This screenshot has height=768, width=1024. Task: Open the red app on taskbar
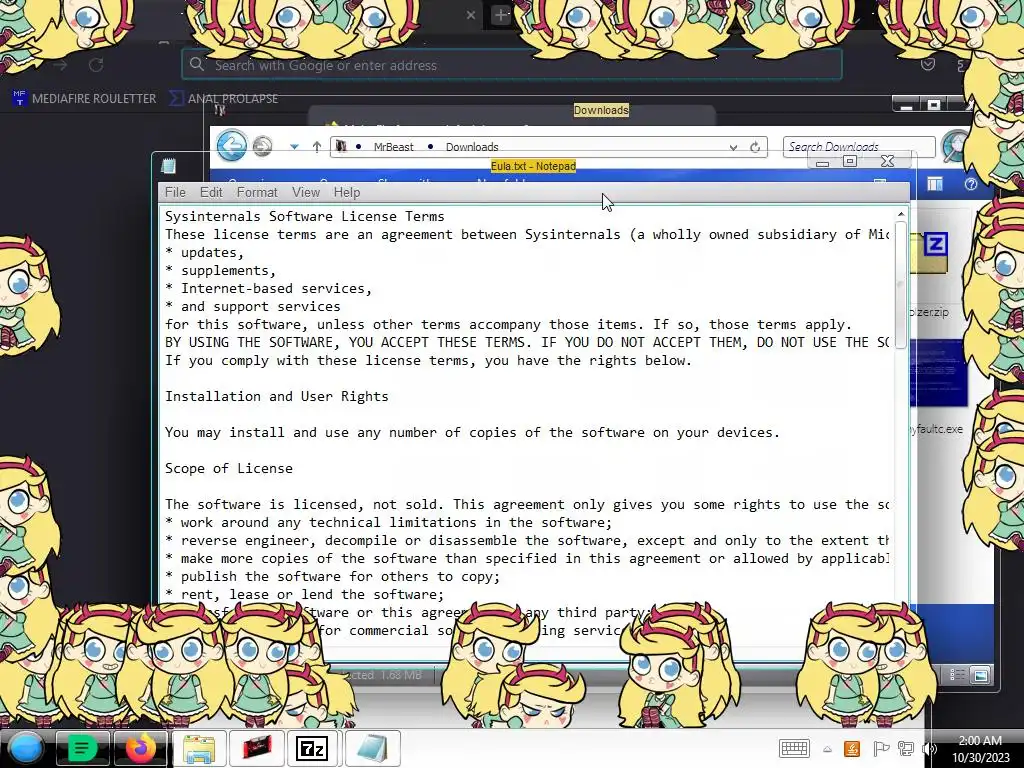tap(257, 748)
